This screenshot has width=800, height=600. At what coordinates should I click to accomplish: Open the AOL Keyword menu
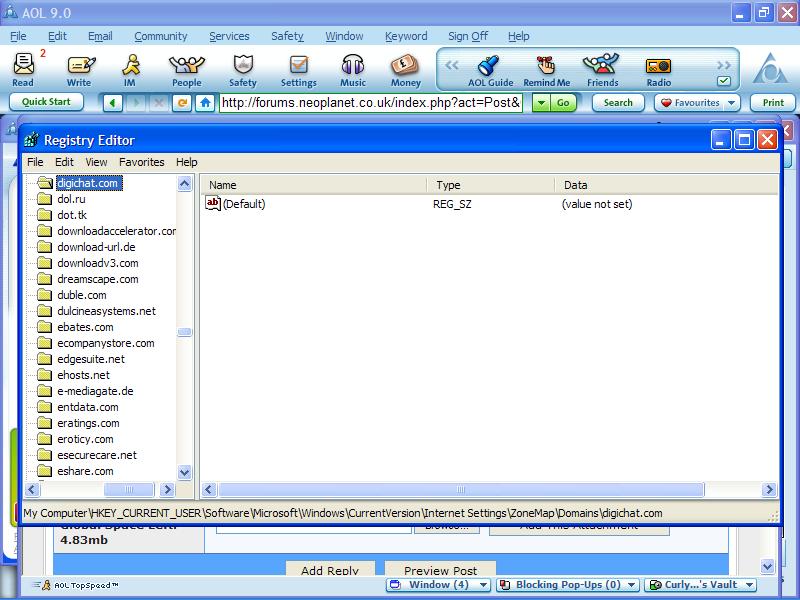click(x=406, y=36)
